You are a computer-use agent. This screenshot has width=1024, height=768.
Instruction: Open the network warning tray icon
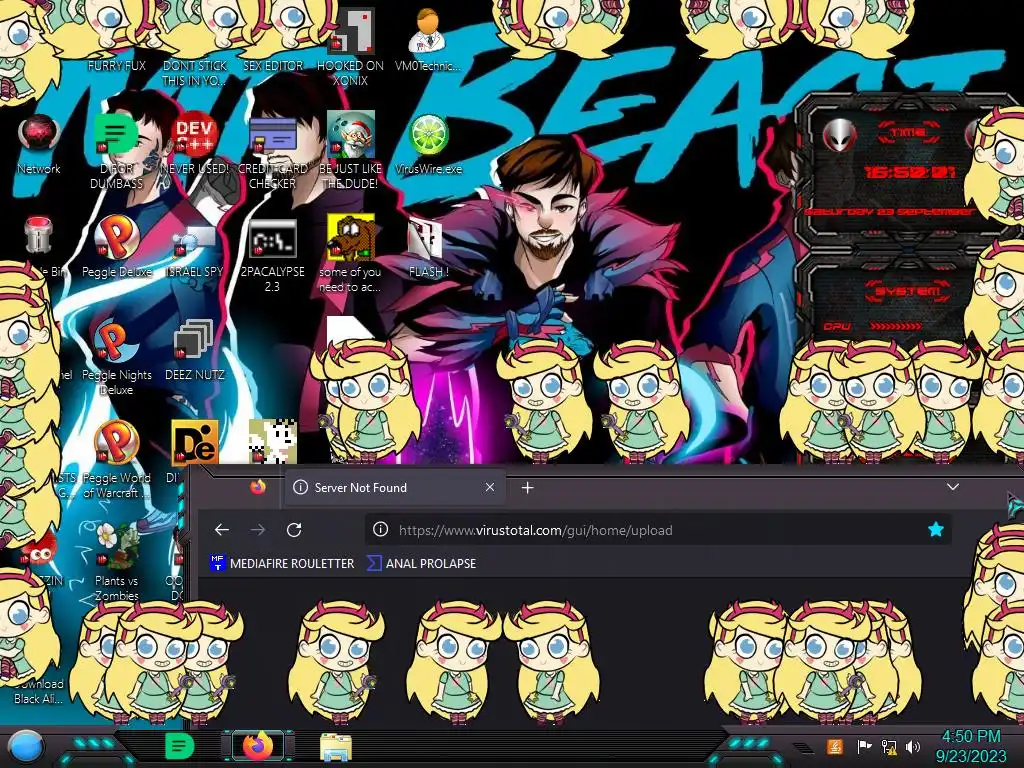coord(889,746)
